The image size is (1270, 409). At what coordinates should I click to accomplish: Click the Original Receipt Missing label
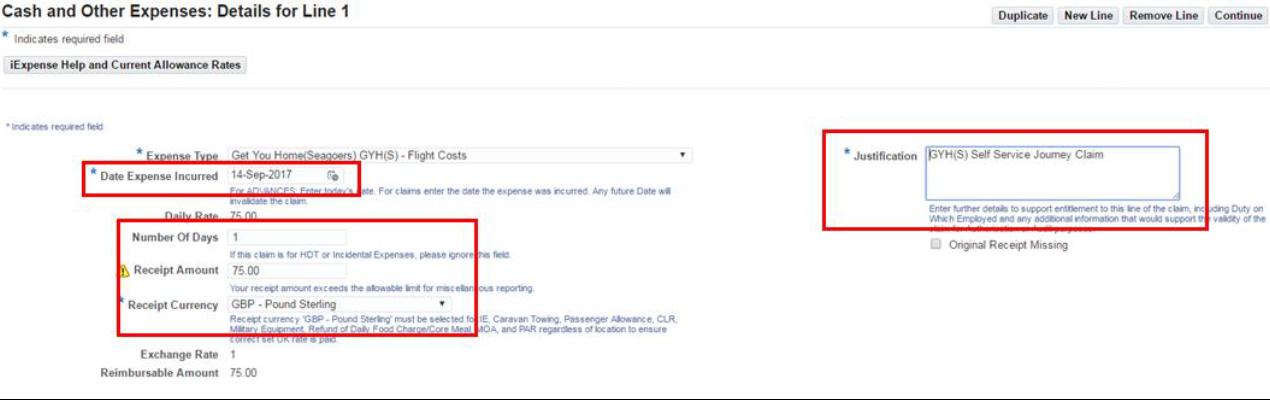[1008, 245]
